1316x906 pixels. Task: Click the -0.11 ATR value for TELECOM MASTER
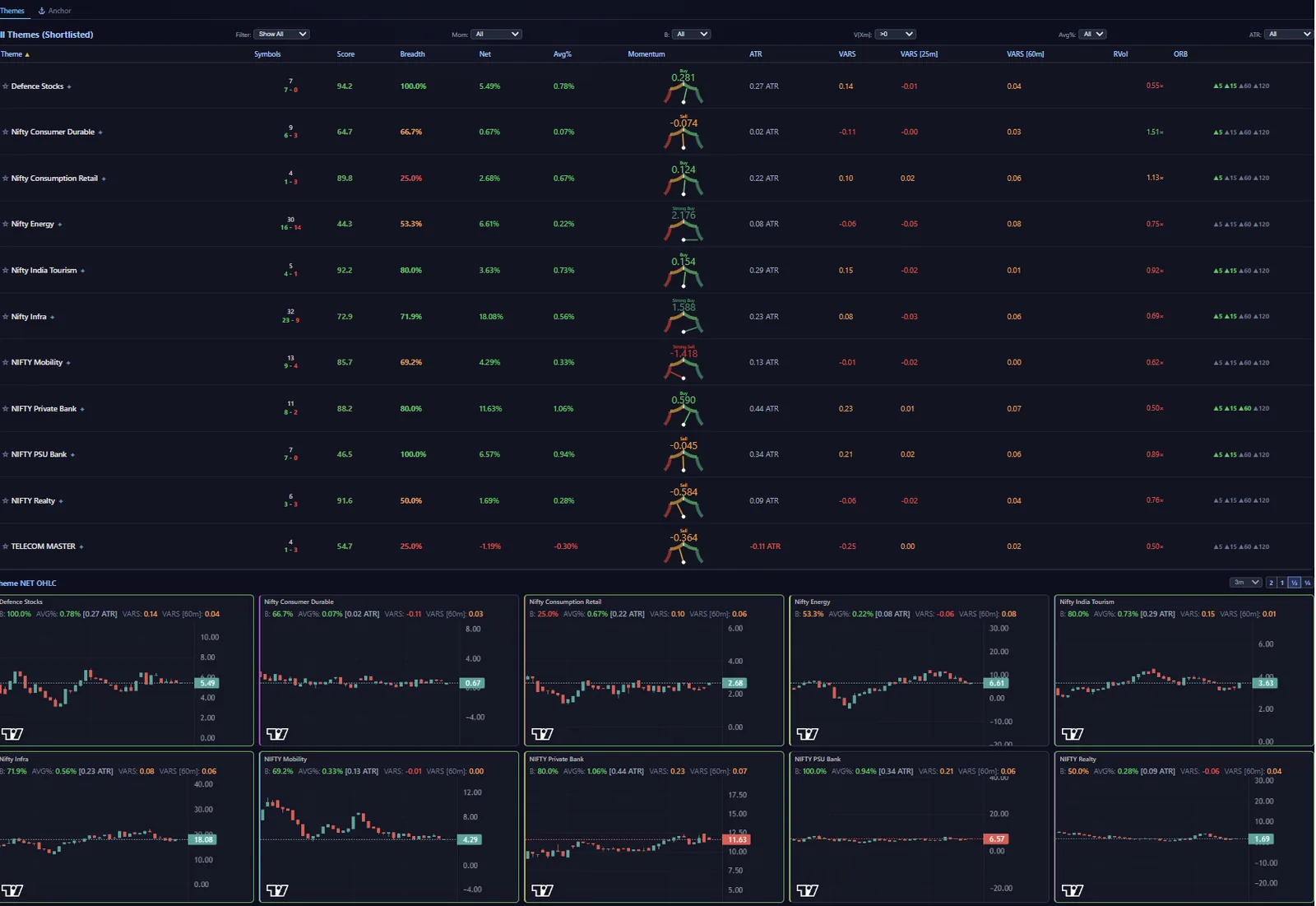point(765,547)
